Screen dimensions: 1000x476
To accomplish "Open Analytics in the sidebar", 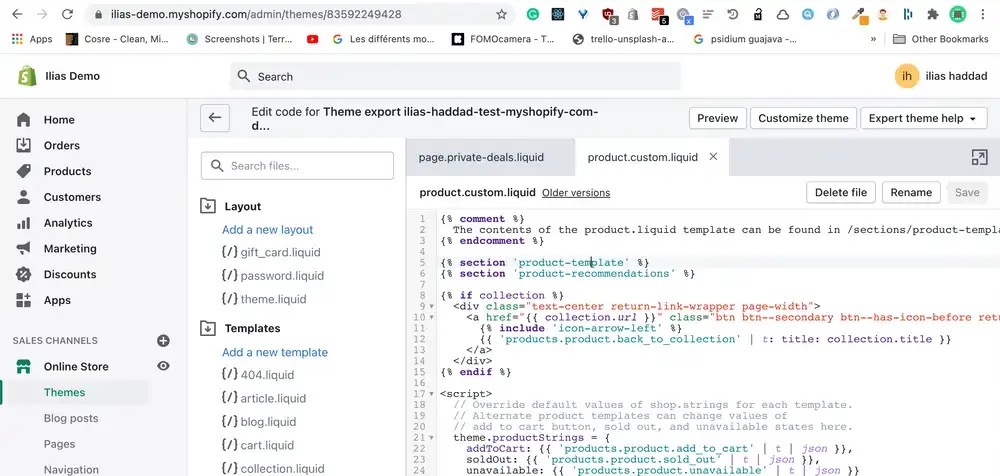I will point(67,223).
